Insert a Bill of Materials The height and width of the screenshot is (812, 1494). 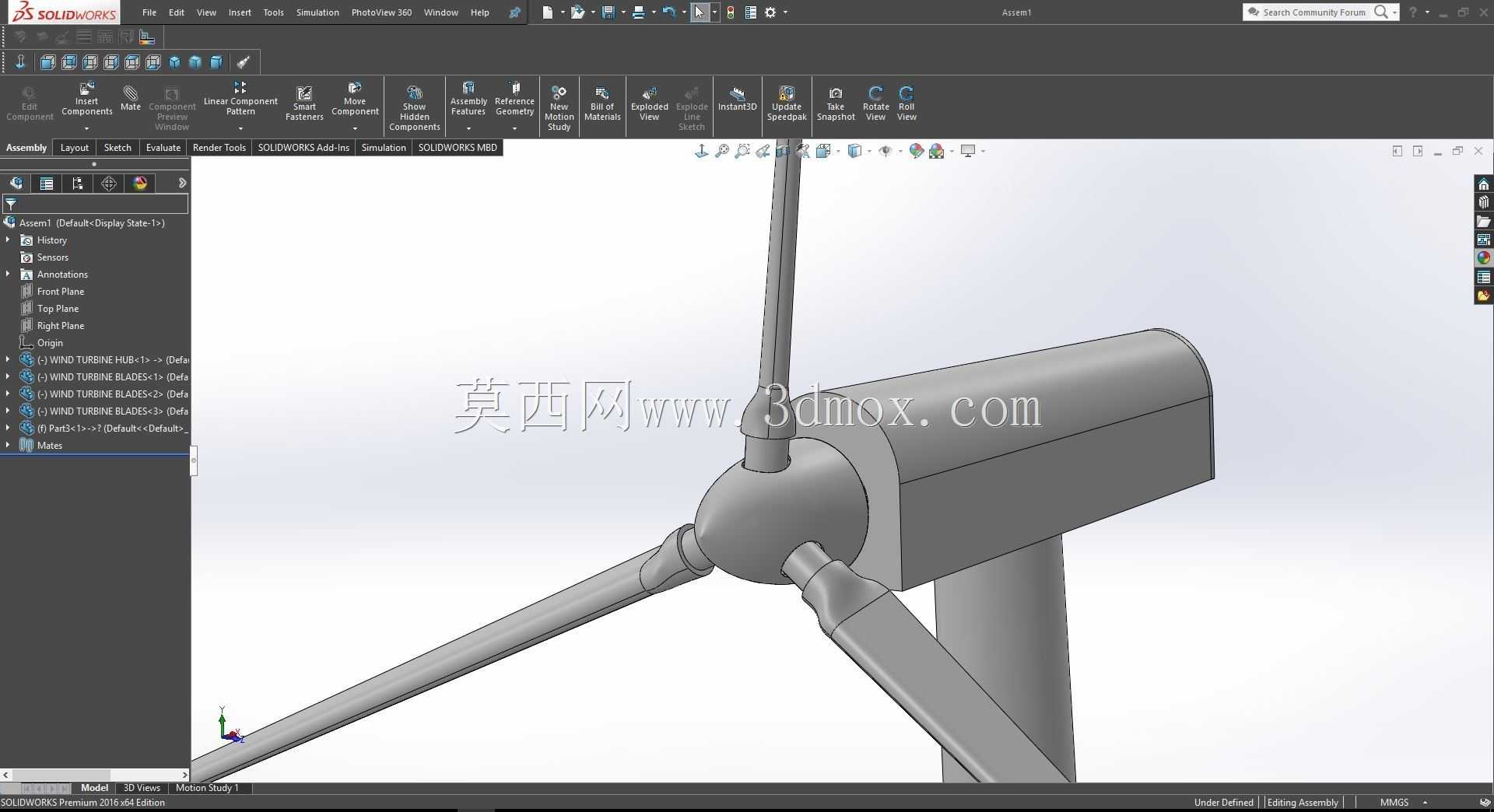(602, 103)
